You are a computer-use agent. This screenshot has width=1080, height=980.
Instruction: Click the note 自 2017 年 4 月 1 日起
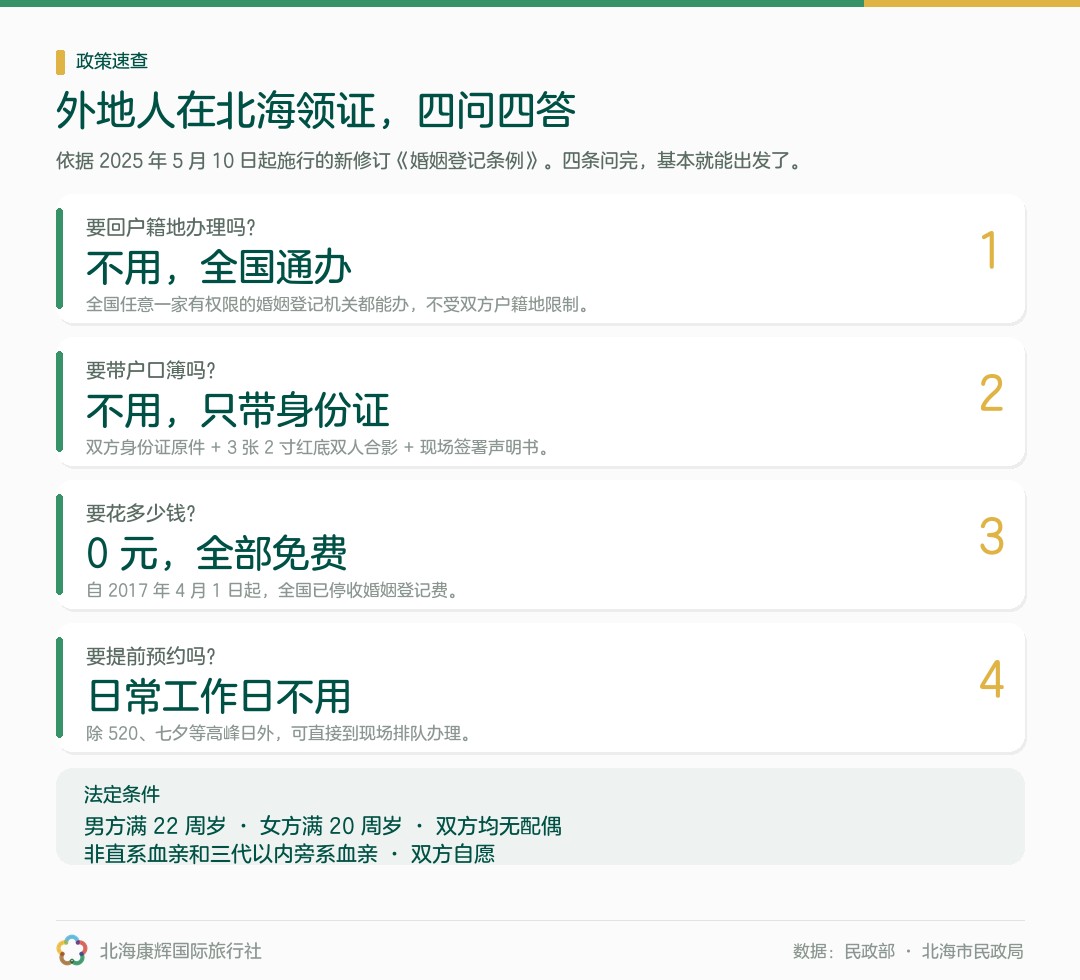(x=272, y=590)
